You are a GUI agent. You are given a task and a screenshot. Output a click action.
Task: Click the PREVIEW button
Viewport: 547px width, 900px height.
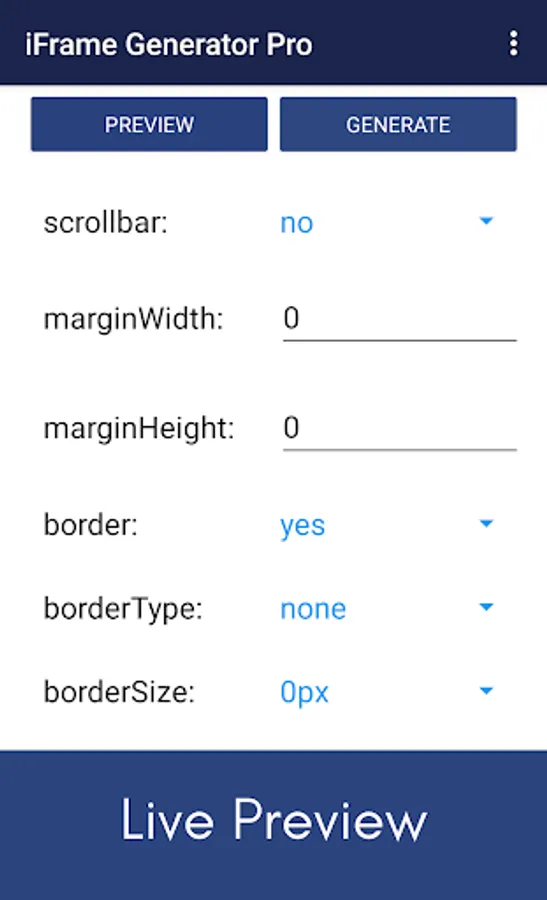click(149, 124)
